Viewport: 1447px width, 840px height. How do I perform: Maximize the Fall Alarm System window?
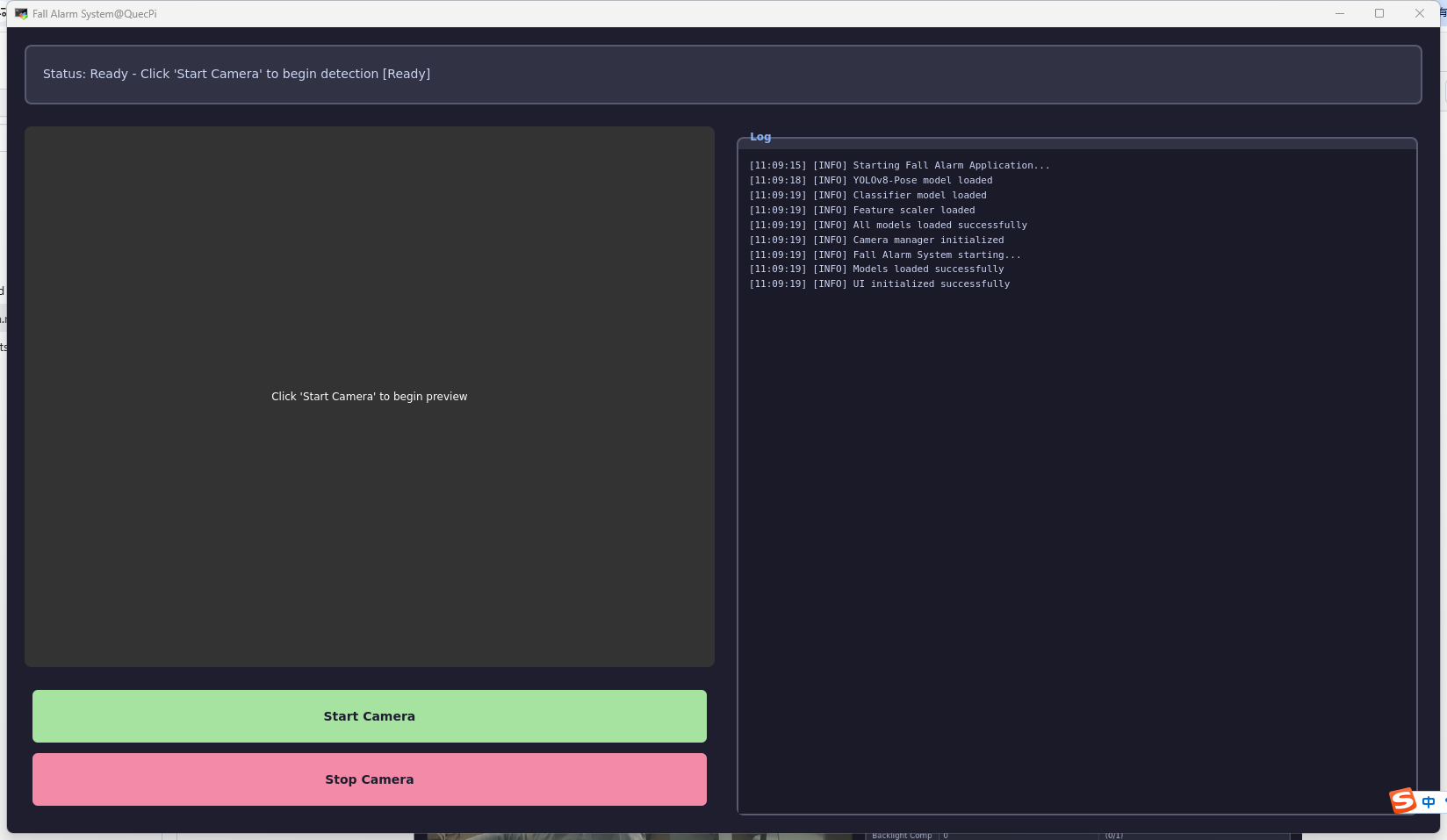[1379, 13]
